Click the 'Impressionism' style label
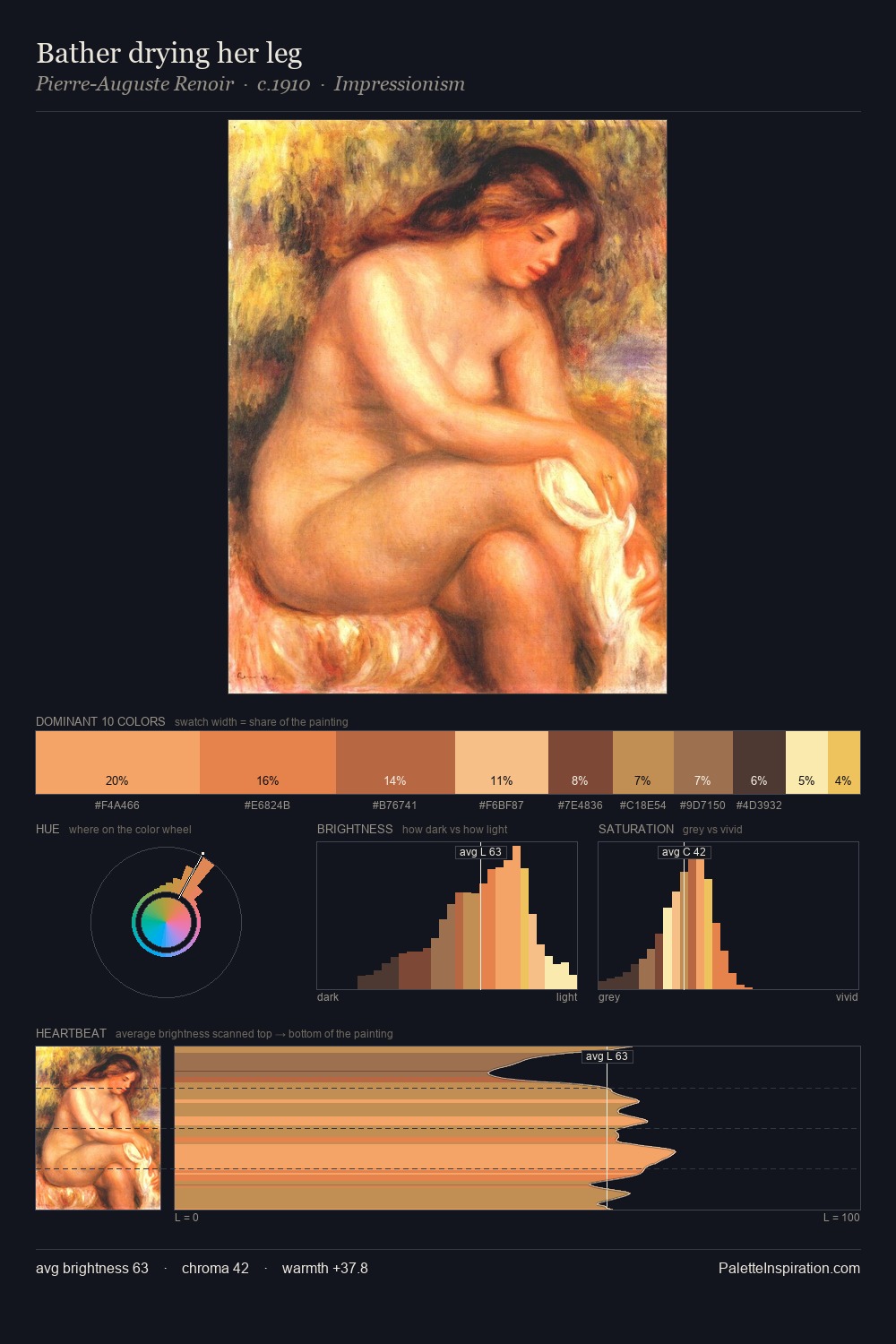The width and height of the screenshot is (896, 1344). point(399,84)
